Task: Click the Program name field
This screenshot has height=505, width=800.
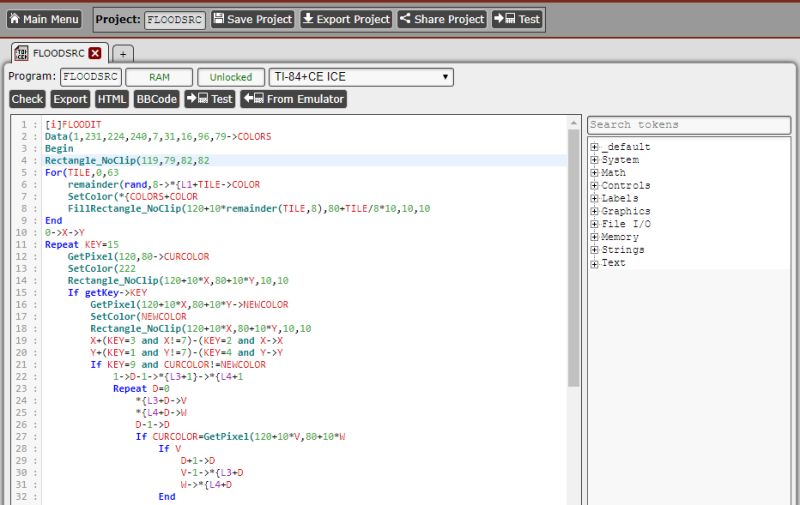Action: [x=91, y=77]
